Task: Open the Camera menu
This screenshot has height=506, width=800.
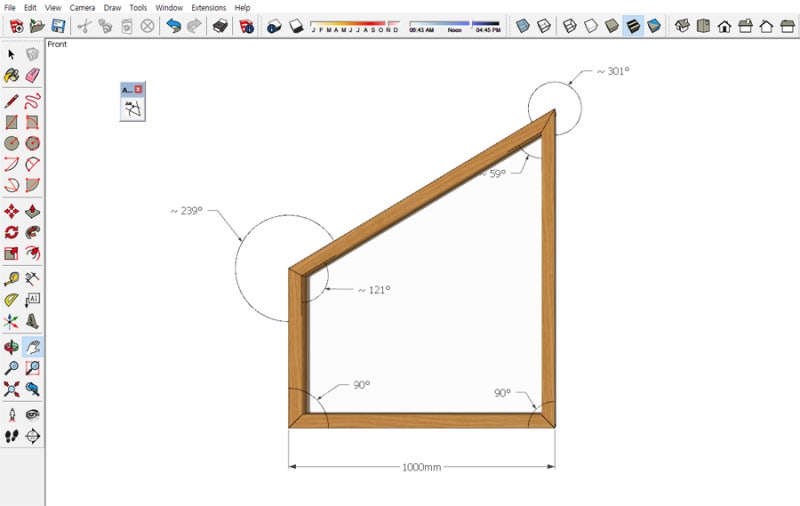Action: pyautogui.click(x=82, y=8)
